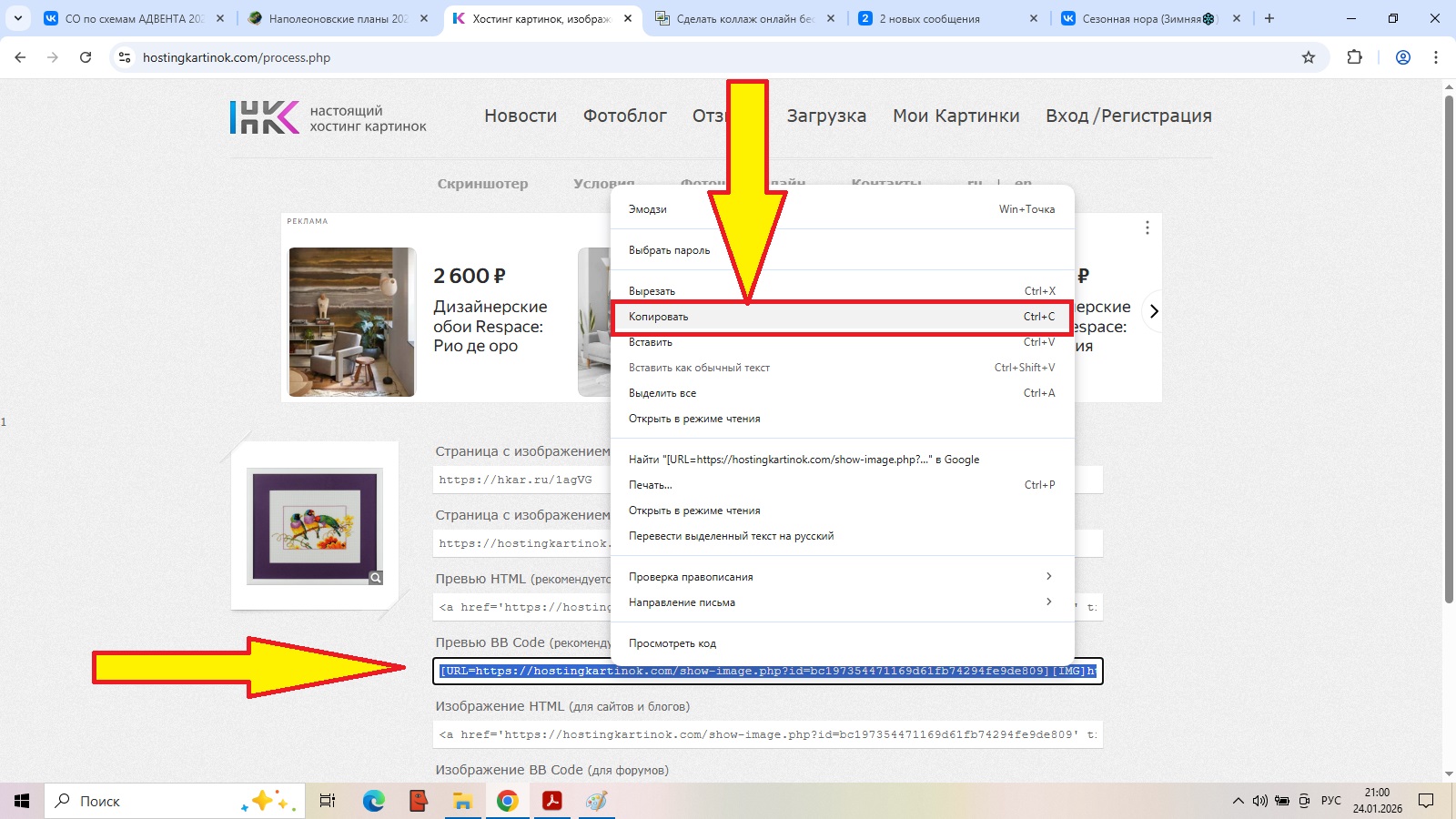Image resolution: width=1456 pixels, height=819 pixels.
Task: Click the Превью BB Code field
Action: click(768, 671)
